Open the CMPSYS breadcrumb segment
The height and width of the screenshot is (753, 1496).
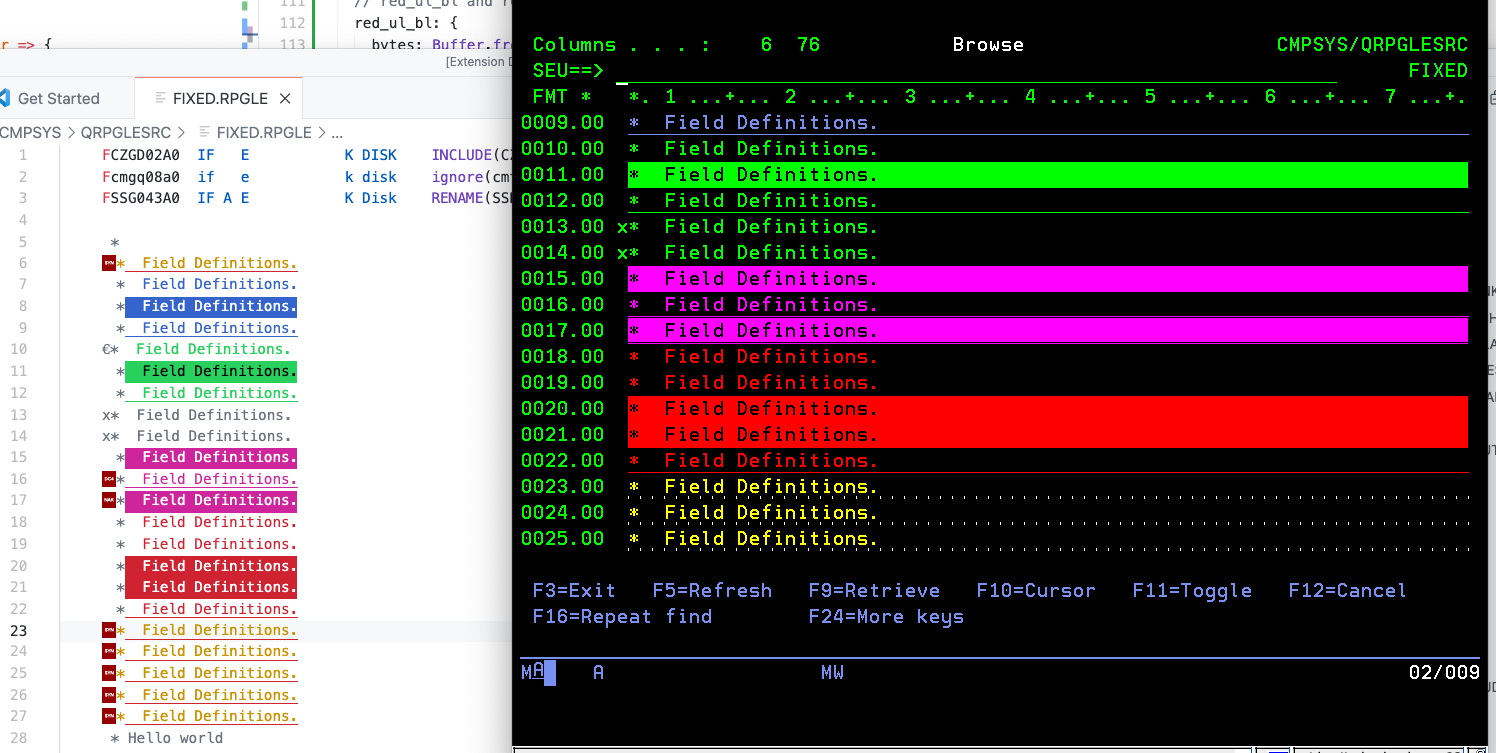pyautogui.click(x=30, y=132)
